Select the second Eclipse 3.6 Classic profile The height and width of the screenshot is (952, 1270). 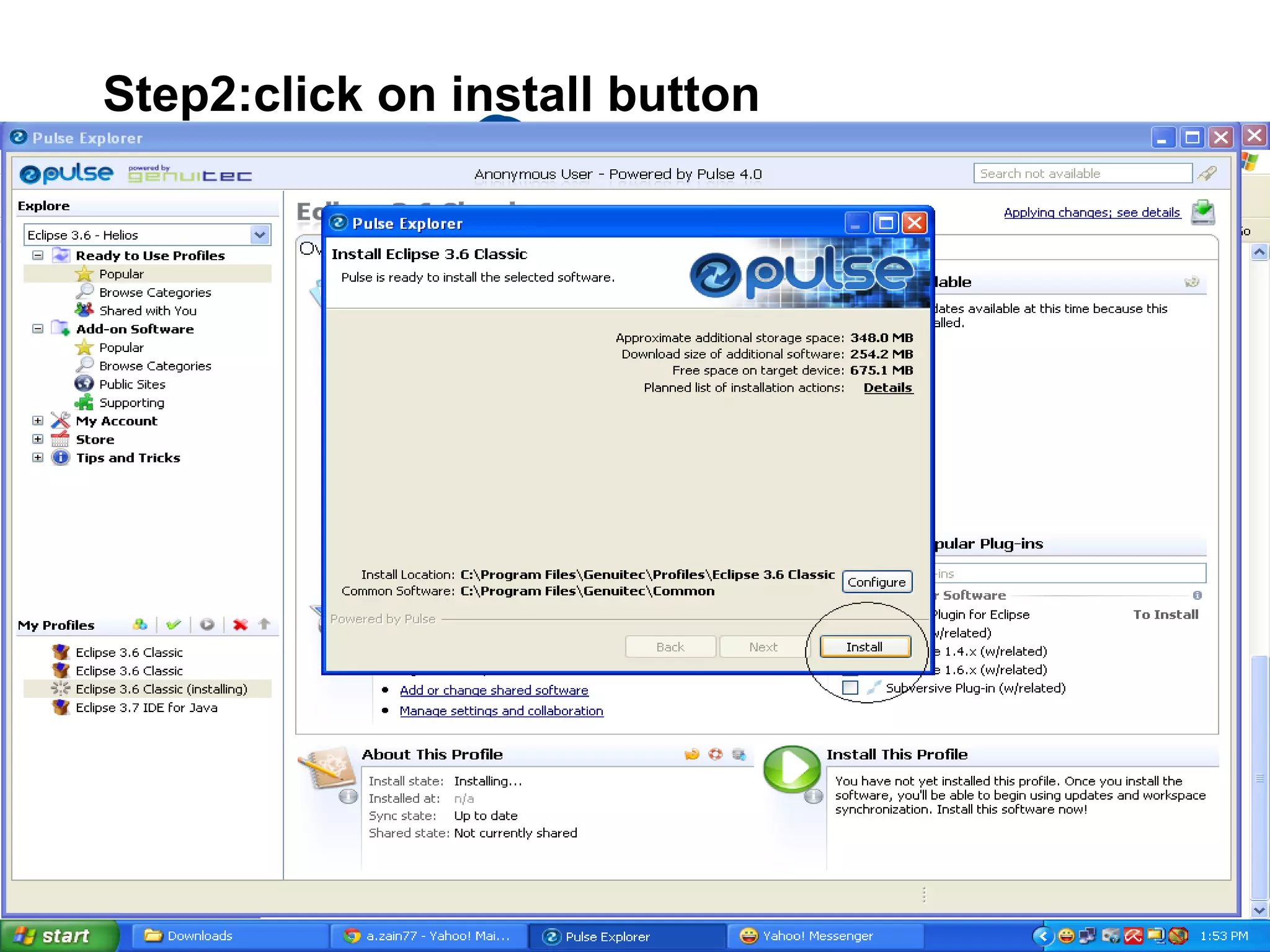128,671
